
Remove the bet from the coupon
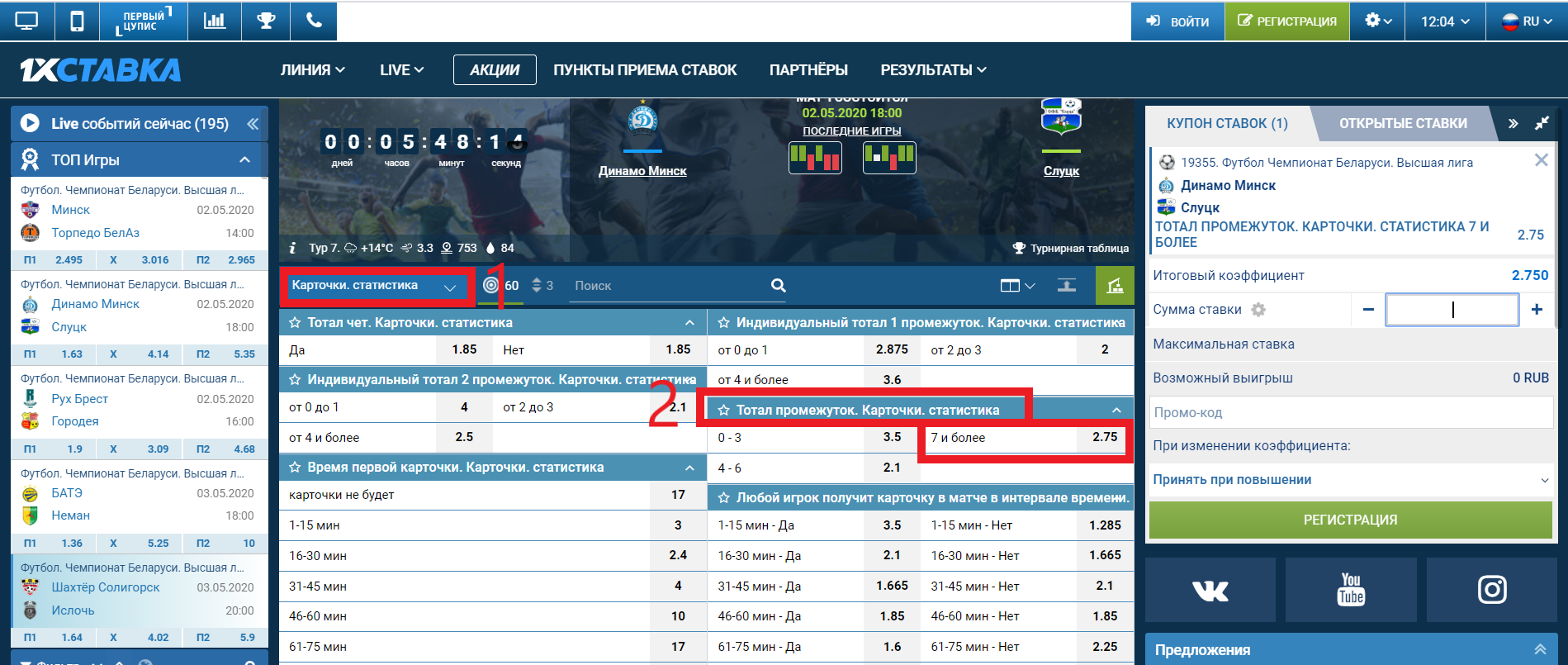click(1541, 160)
